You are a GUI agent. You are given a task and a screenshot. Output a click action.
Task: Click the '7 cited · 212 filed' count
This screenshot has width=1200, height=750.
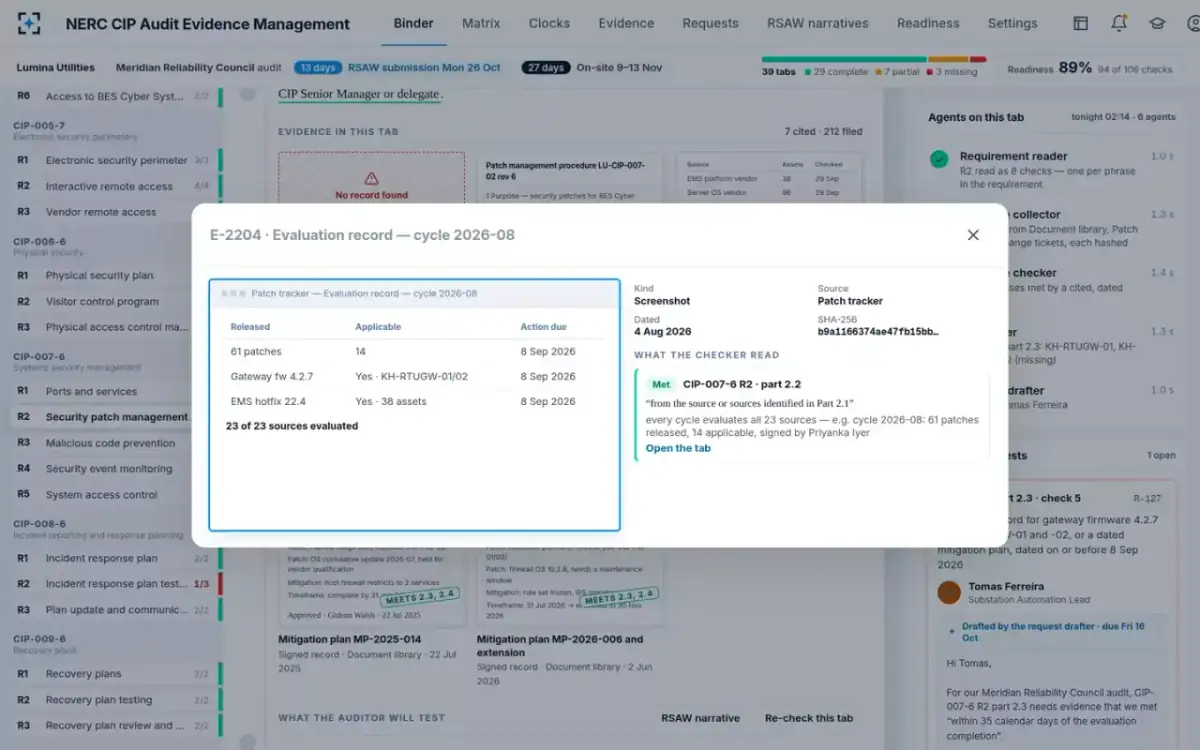coord(823,131)
